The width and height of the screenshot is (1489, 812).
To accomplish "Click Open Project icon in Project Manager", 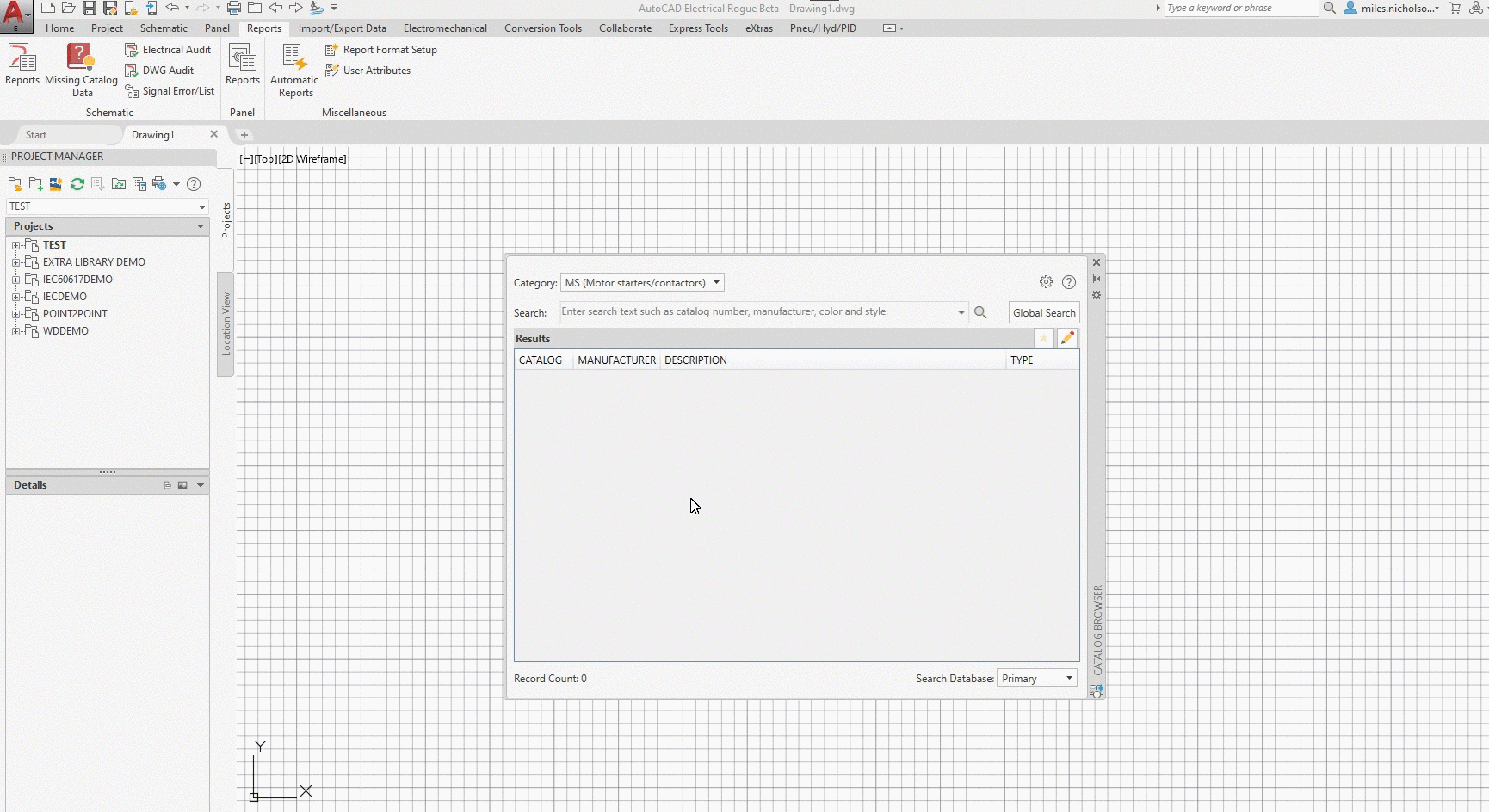I will 15,184.
